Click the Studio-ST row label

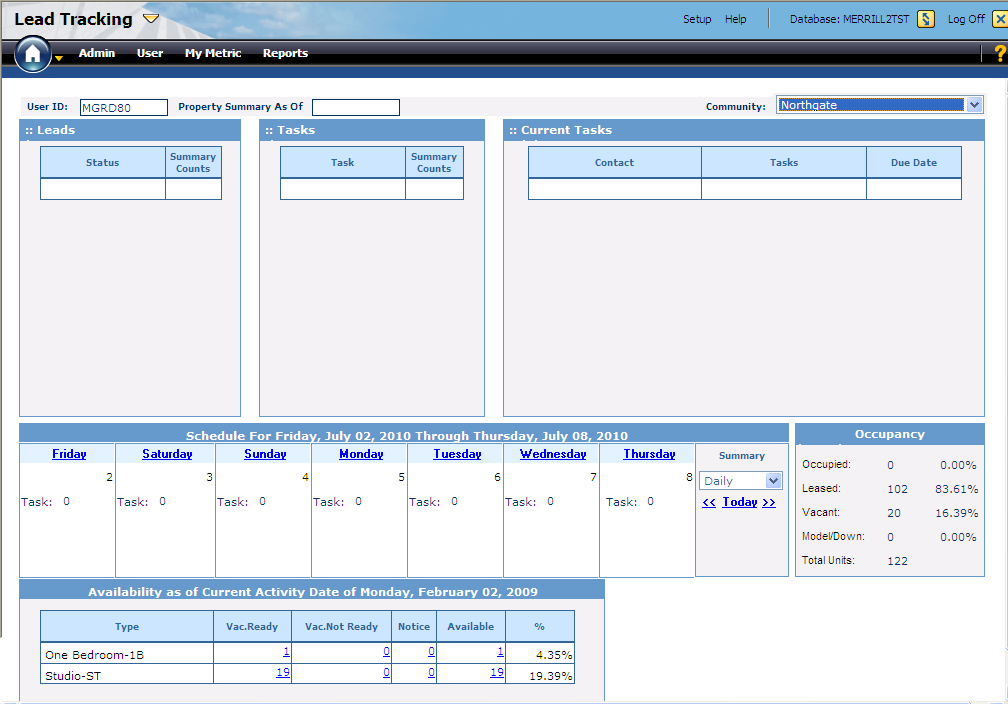click(x=73, y=676)
